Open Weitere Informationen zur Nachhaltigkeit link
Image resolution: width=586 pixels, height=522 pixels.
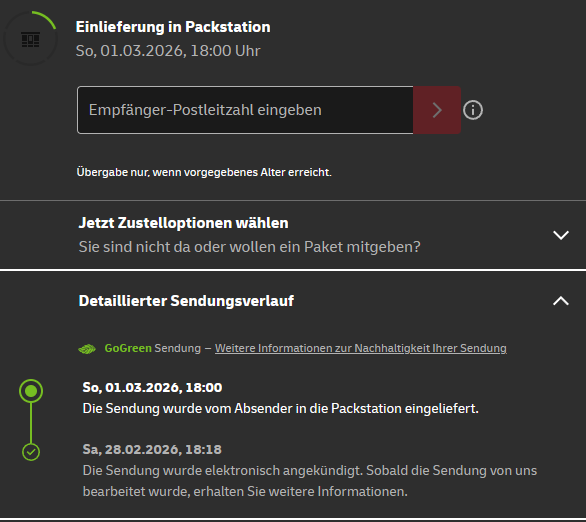point(361,348)
